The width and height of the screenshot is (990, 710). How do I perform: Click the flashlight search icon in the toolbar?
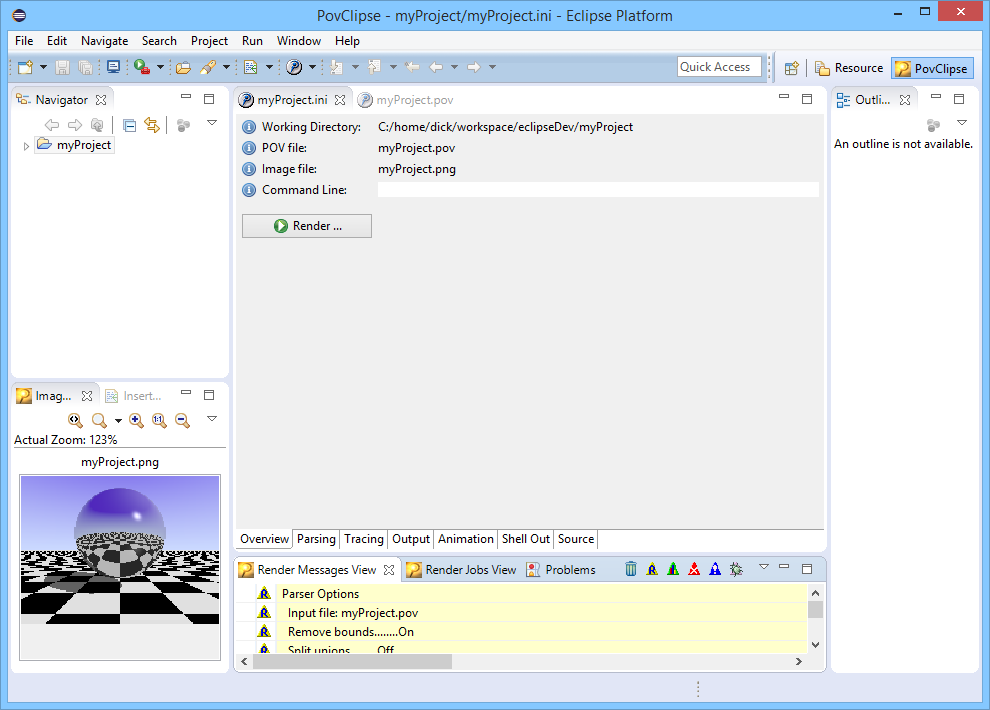coord(208,67)
